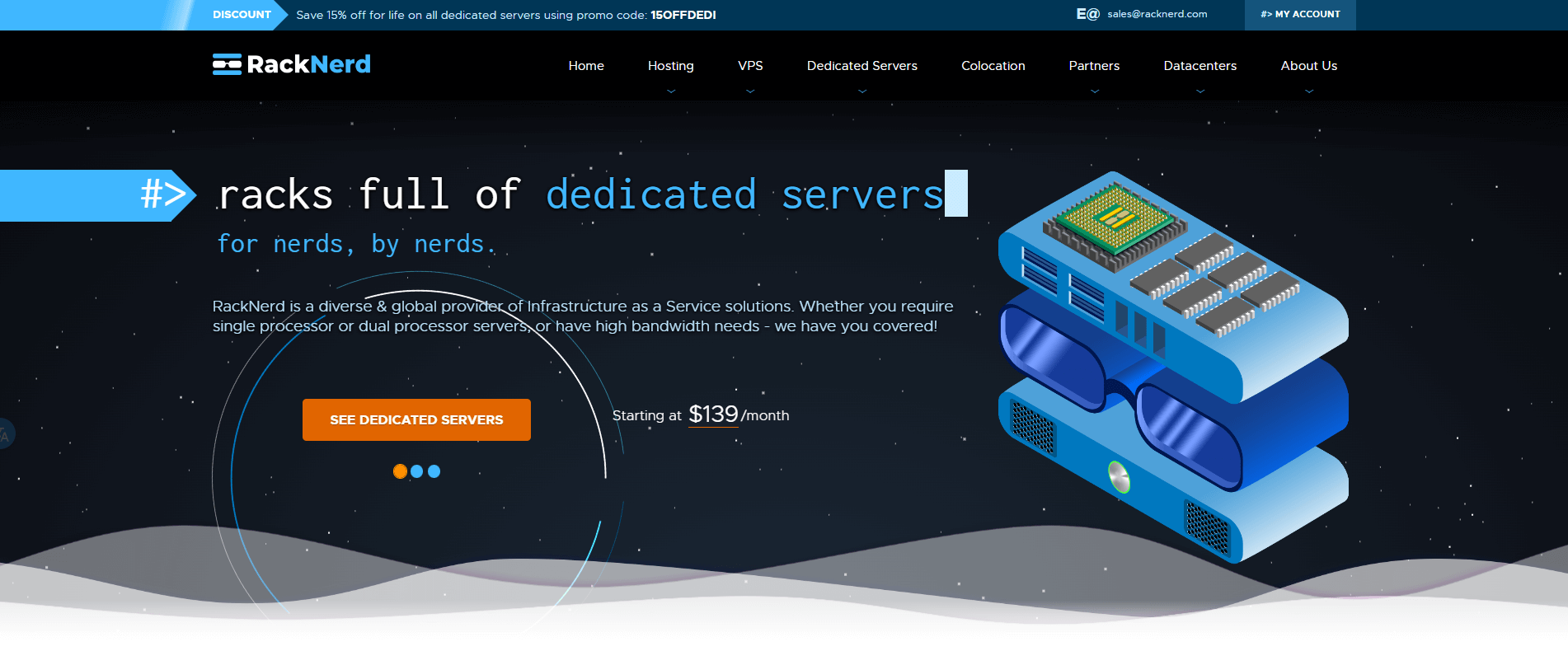Click the CPU chip on the server illustration

[1115, 218]
